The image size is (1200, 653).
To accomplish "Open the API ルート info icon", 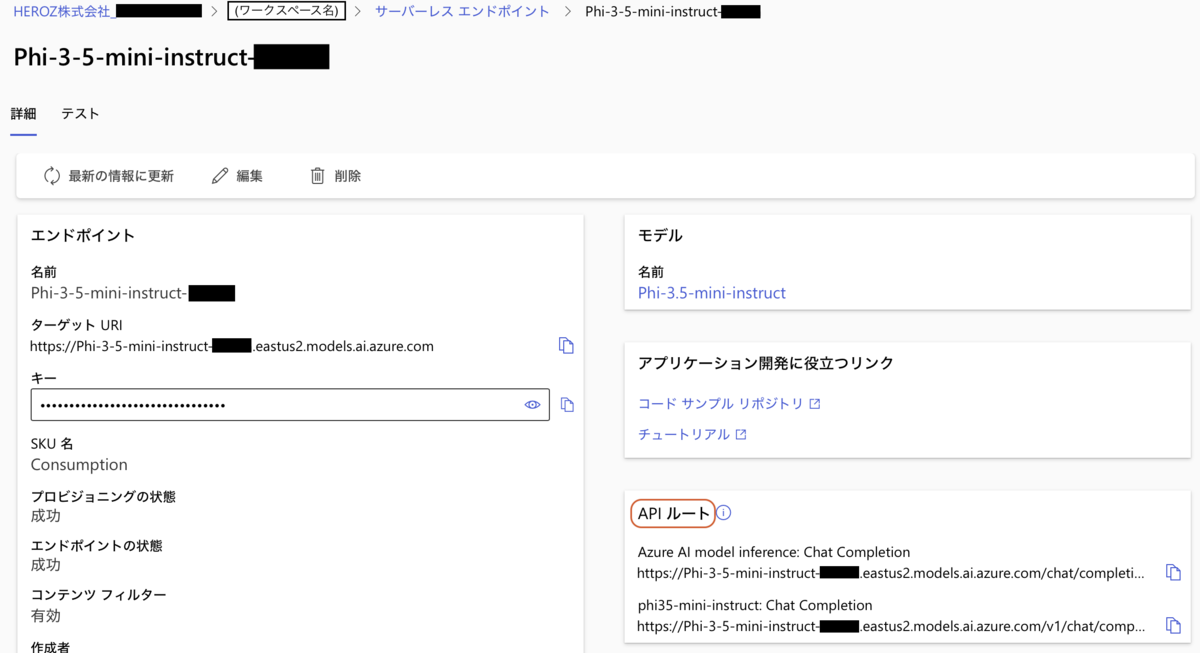I will [x=724, y=513].
